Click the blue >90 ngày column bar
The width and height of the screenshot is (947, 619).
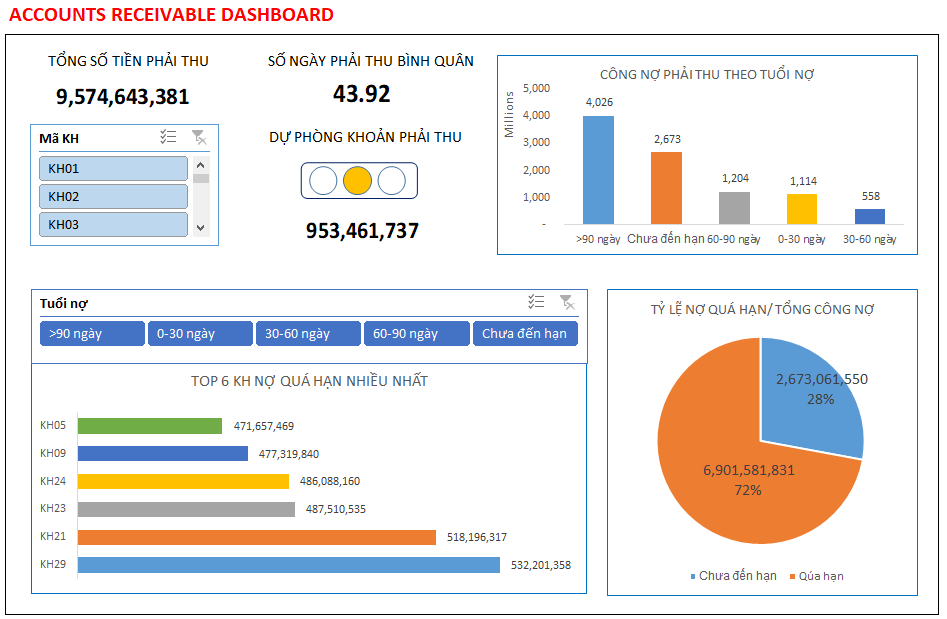(598, 170)
